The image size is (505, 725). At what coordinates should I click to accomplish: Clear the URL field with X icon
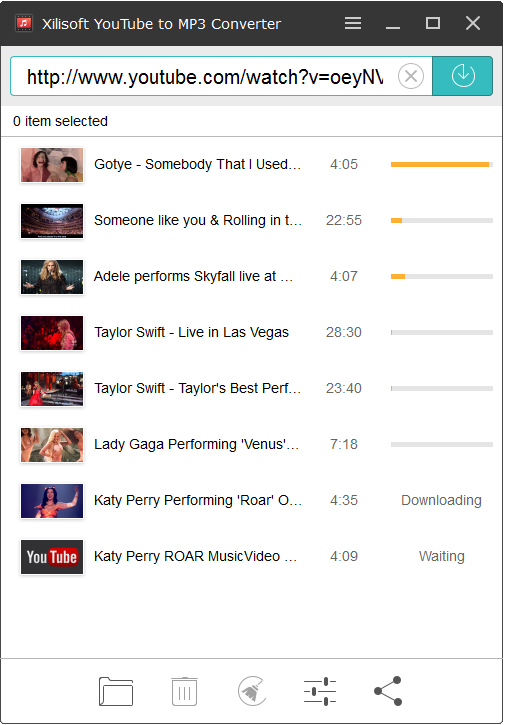tap(411, 76)
